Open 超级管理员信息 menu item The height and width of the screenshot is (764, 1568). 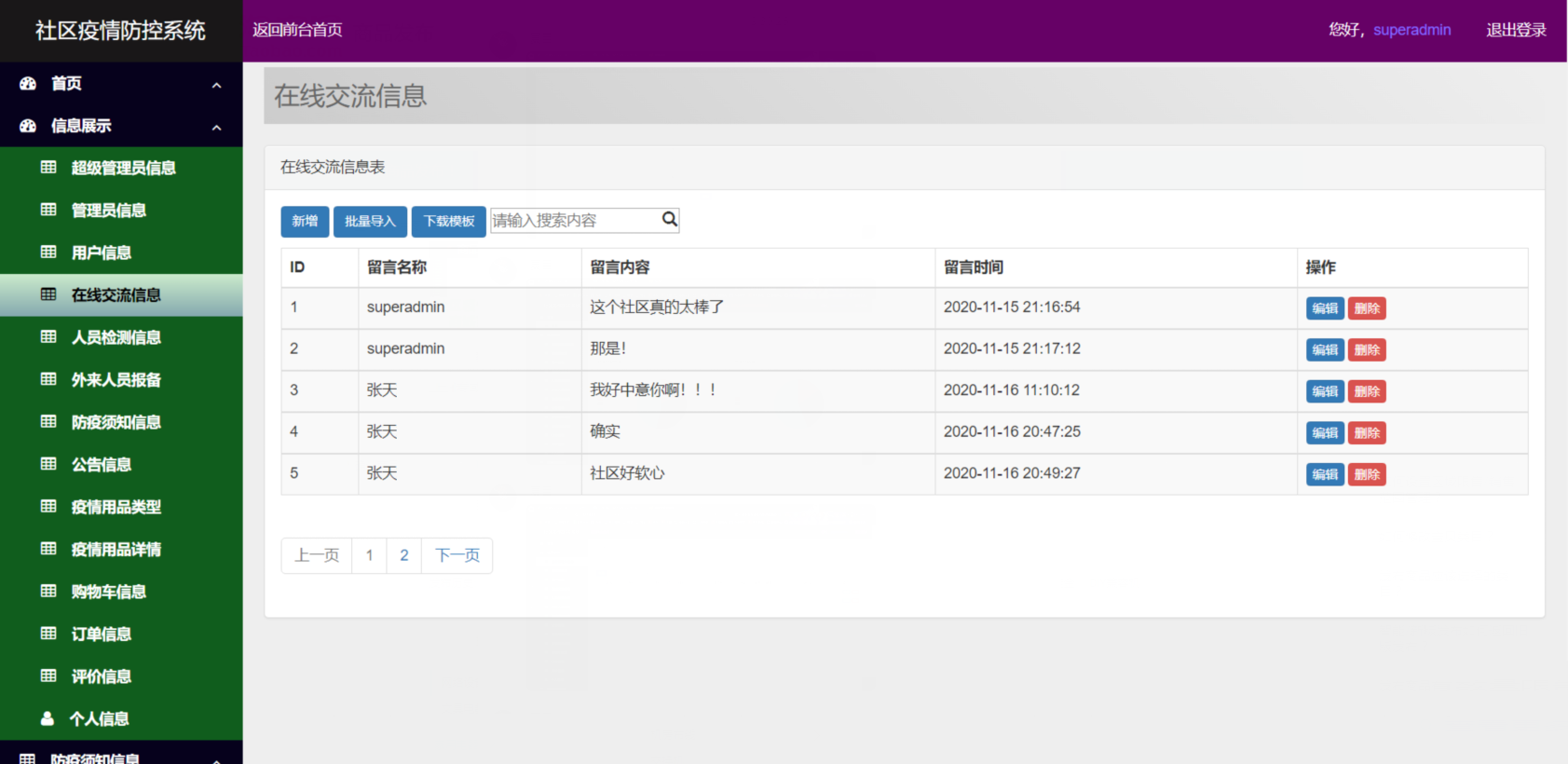(121, 168)
